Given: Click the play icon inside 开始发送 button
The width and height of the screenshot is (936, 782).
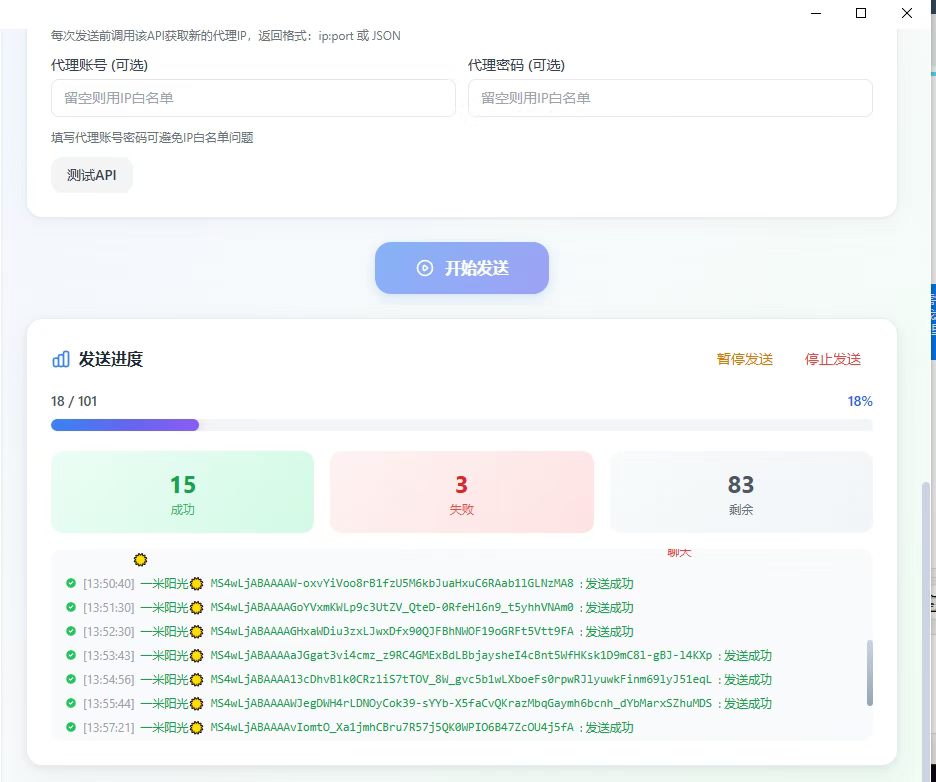Looking at the screenshot, I should pyautogui.click(x=424, y=268).
